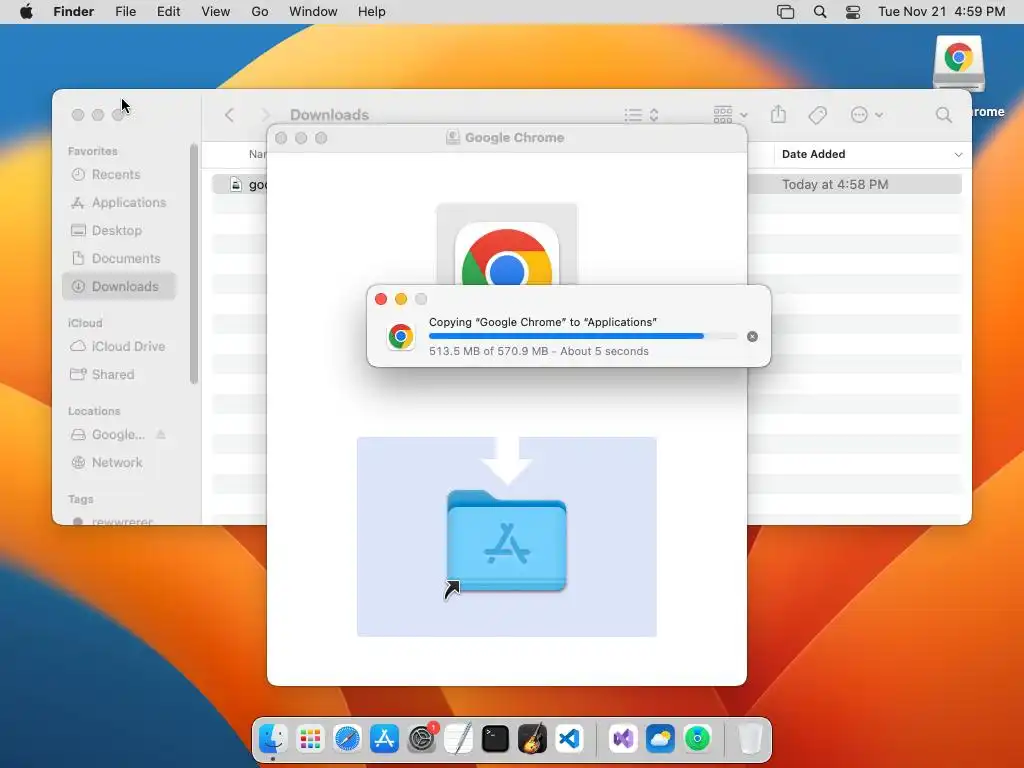Click the Applications folder shortcut in installer
The height and width of the screenshot is (768, 1024).
point(507,541)
